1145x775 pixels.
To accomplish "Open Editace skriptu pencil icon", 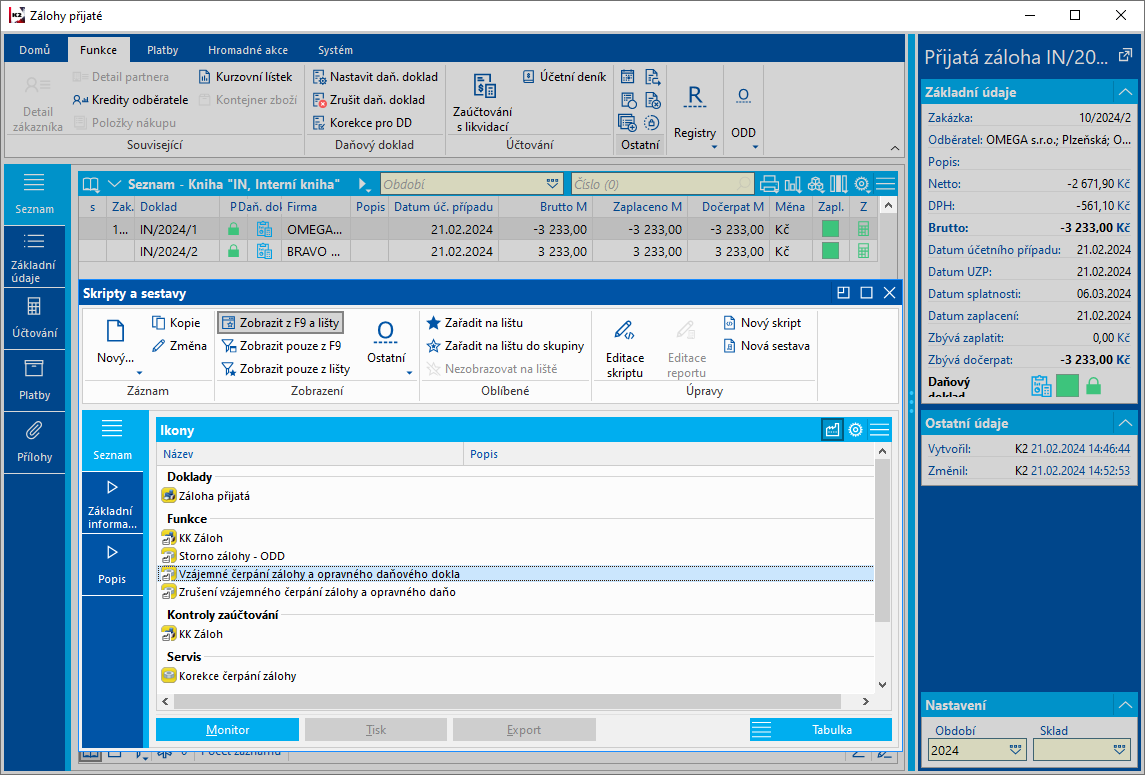I will click(625, 330).
